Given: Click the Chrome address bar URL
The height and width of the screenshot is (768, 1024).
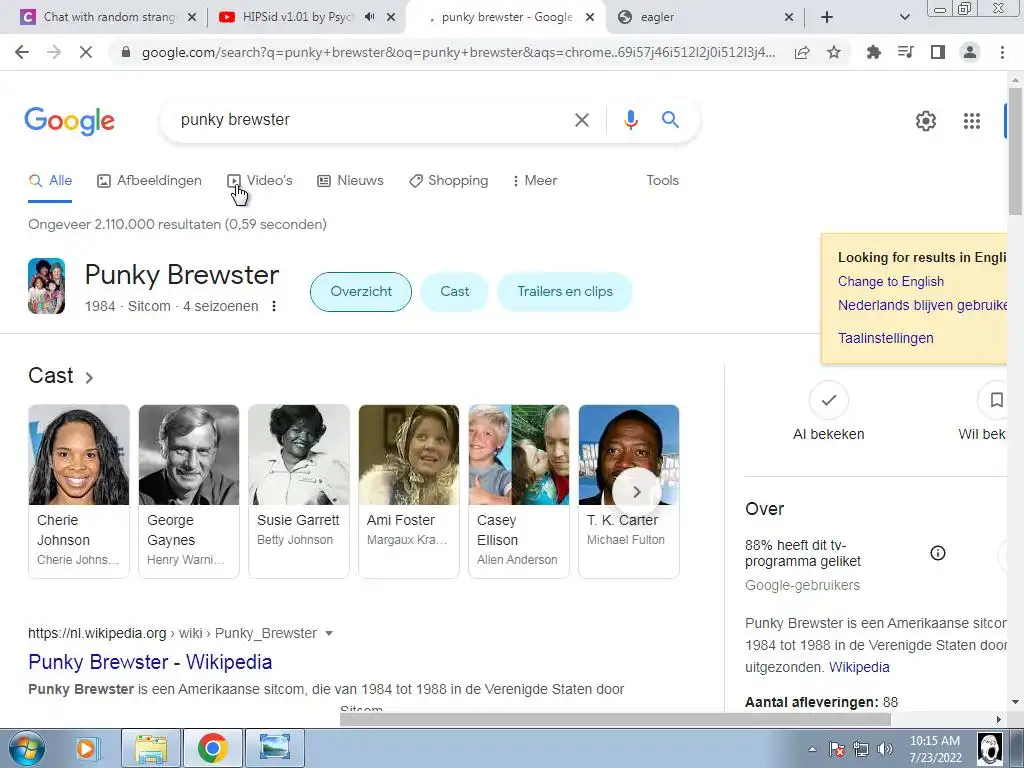Looking at the screenshot, I should point(458,53).
